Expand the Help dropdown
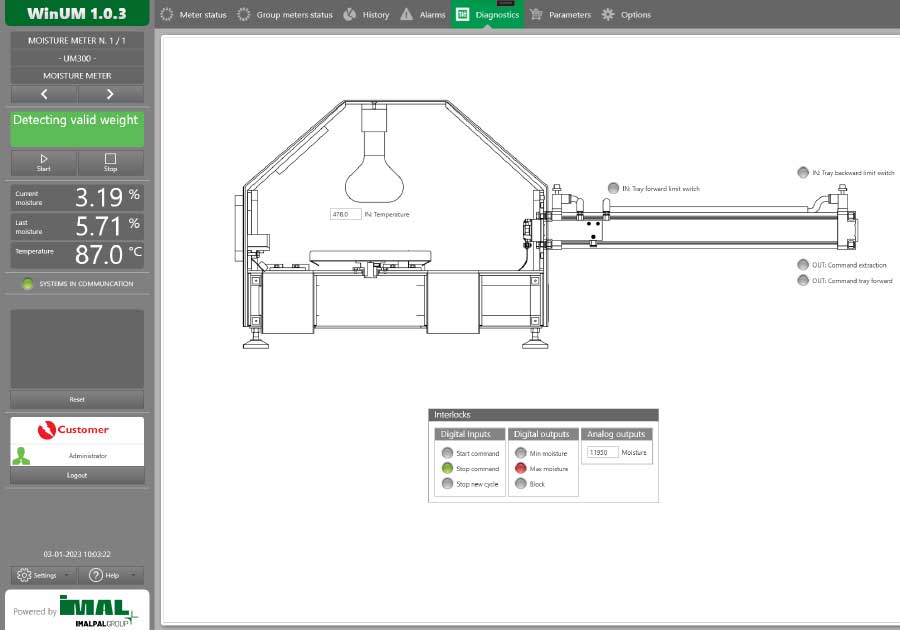 coord(110,575)
